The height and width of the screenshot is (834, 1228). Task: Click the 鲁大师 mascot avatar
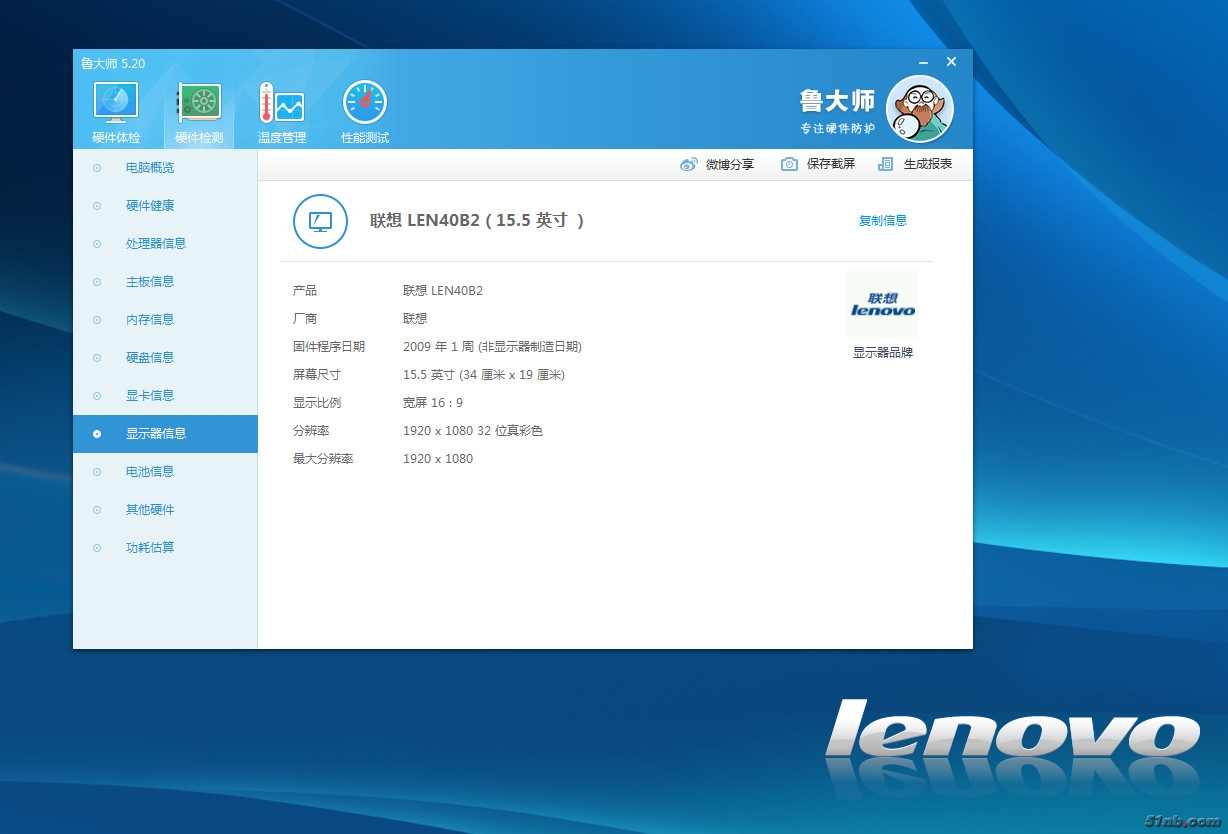point(919,109)
